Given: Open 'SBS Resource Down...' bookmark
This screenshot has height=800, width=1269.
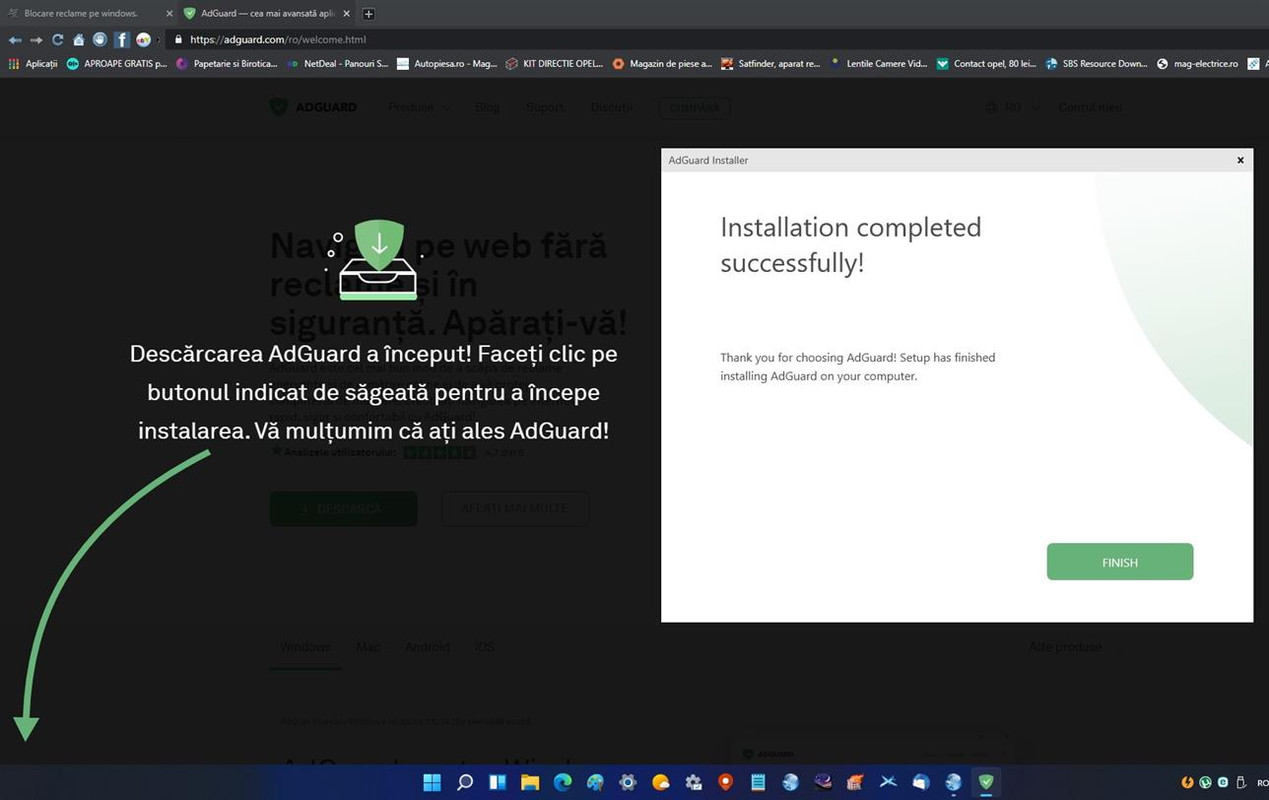Looking at the screenshot, I should pos(1096,64).
